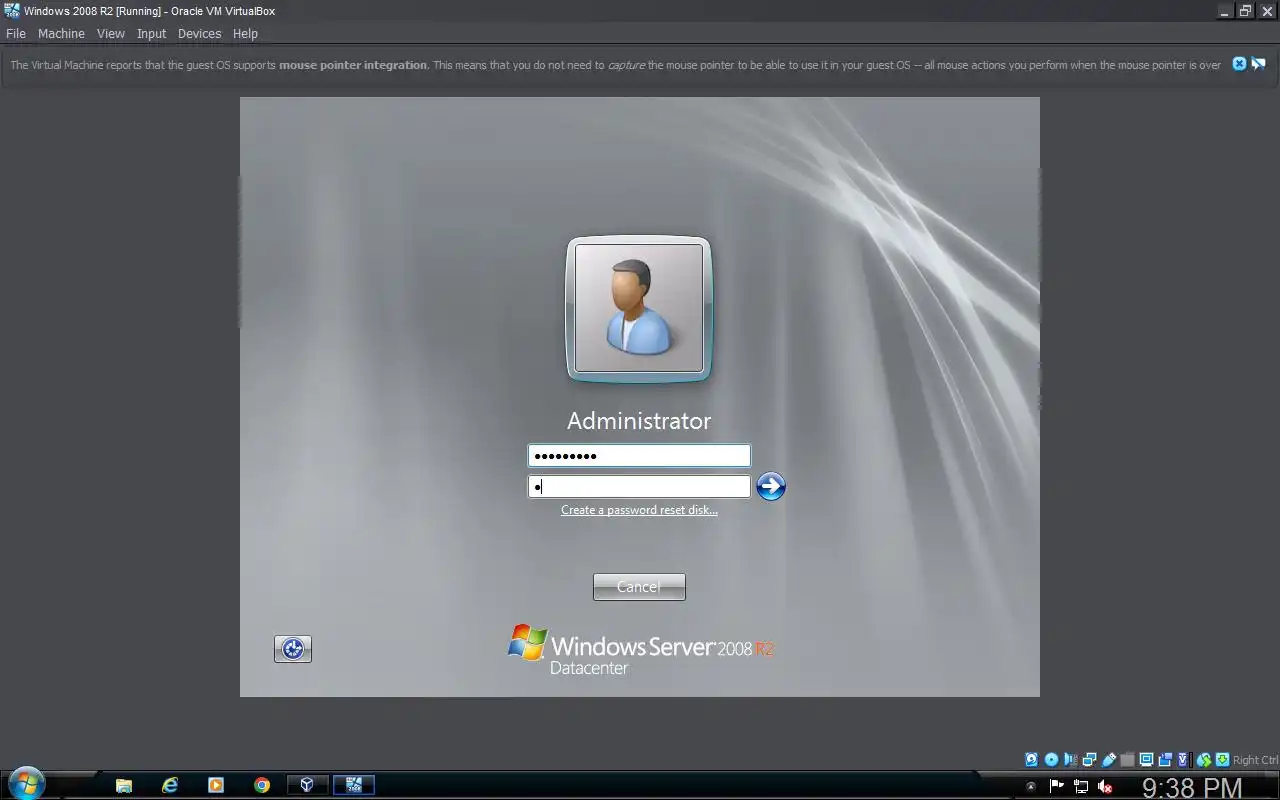Open Windows Media Player from taskbar
Screen dimensions: 1280x800
(x=216, y=785)
